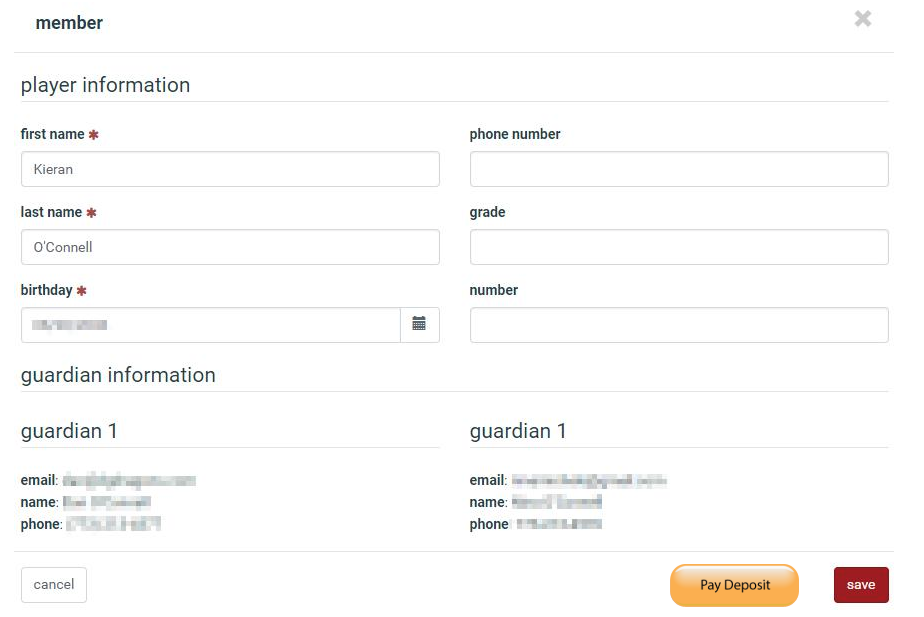Click the right guardian's name value
The image size is (924, 617).
click(x=556, y=502)
